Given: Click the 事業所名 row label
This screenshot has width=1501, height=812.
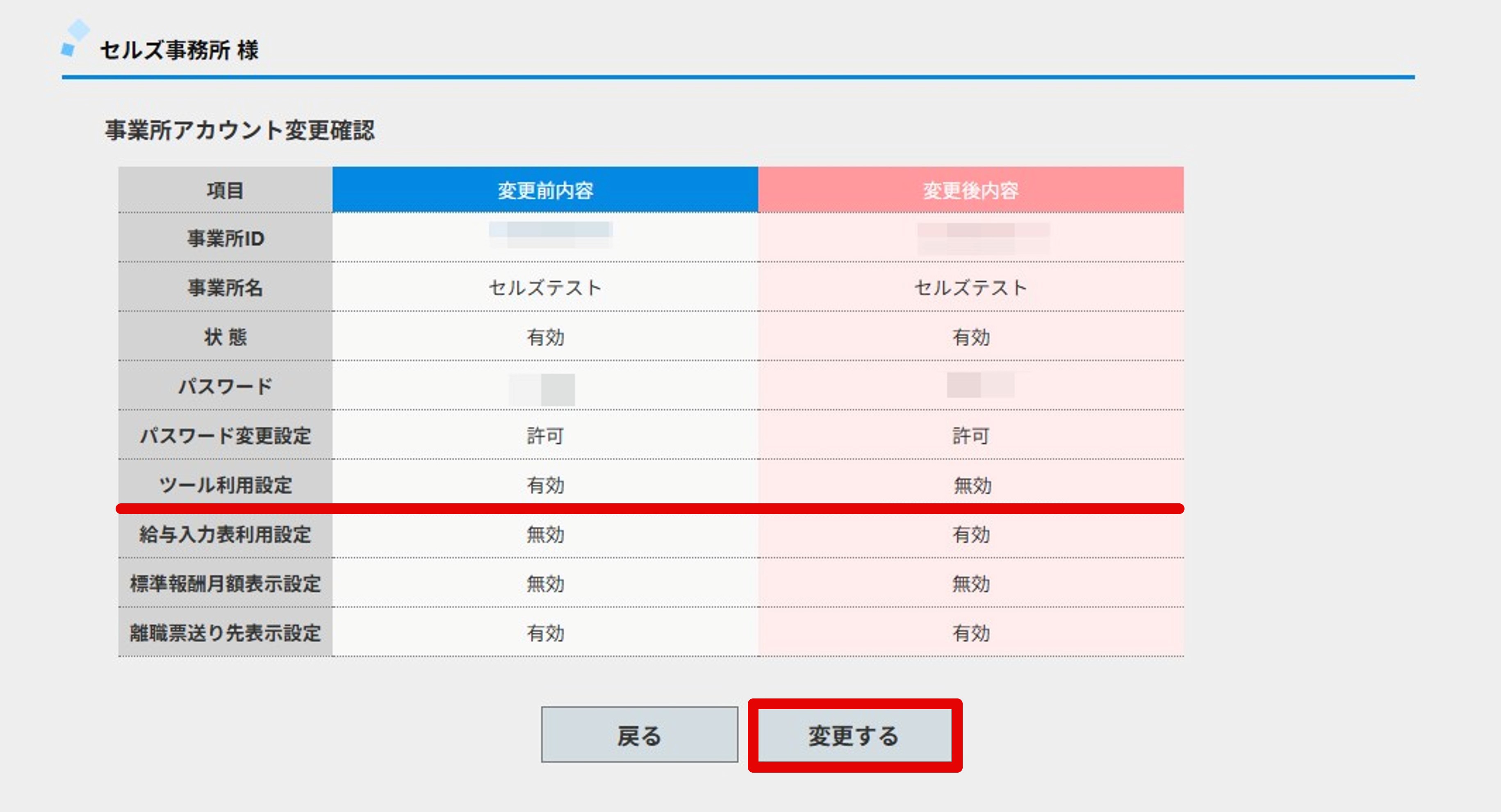Looking at the screenshot, I should coord(225,288).
